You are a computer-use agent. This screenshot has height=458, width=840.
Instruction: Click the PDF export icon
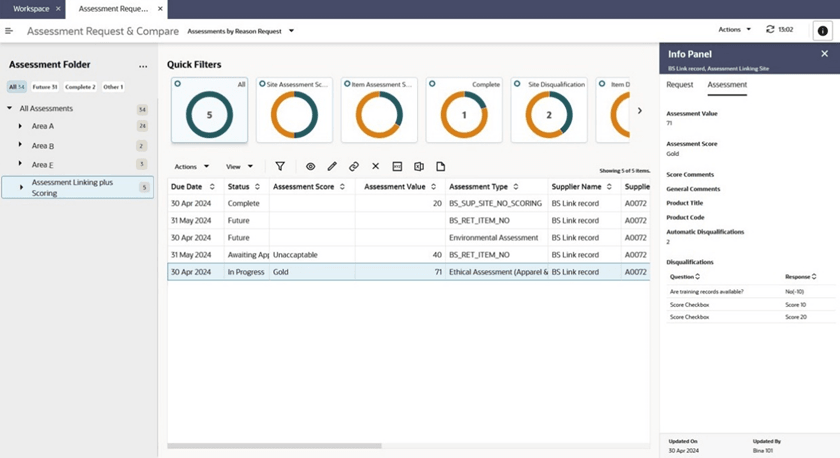click(x=397, y=167)
